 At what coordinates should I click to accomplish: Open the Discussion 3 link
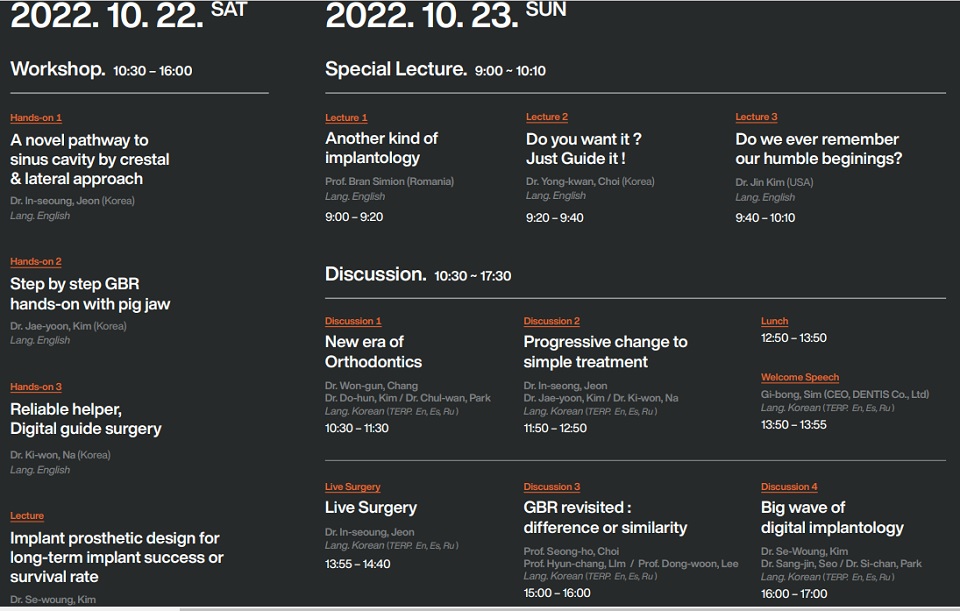point(551,487)
